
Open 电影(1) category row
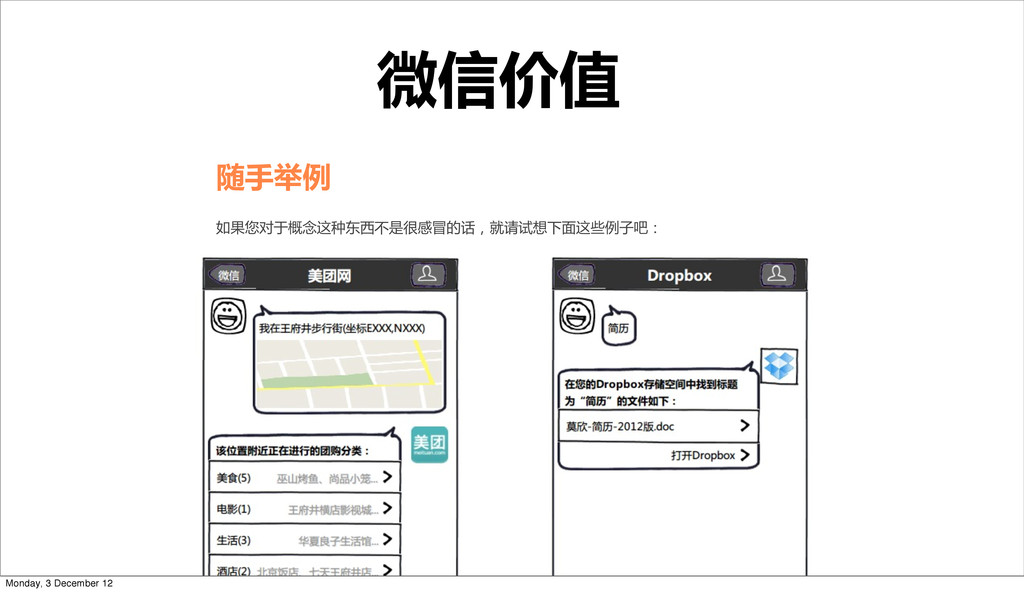[x=304, y=508]
